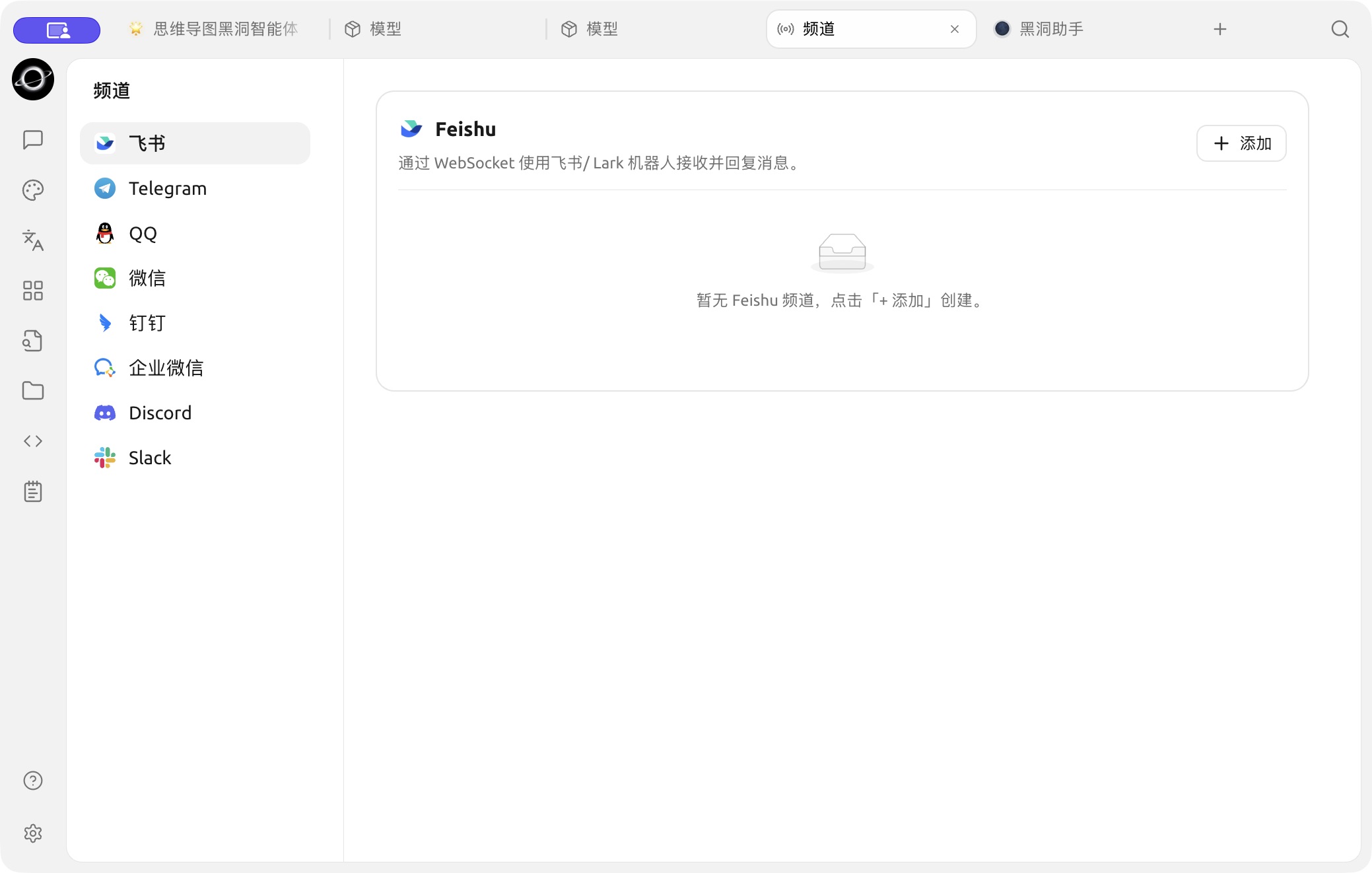
Task: Open the help question mark icon
Action: pyautogui.click(x=33, y=781)
